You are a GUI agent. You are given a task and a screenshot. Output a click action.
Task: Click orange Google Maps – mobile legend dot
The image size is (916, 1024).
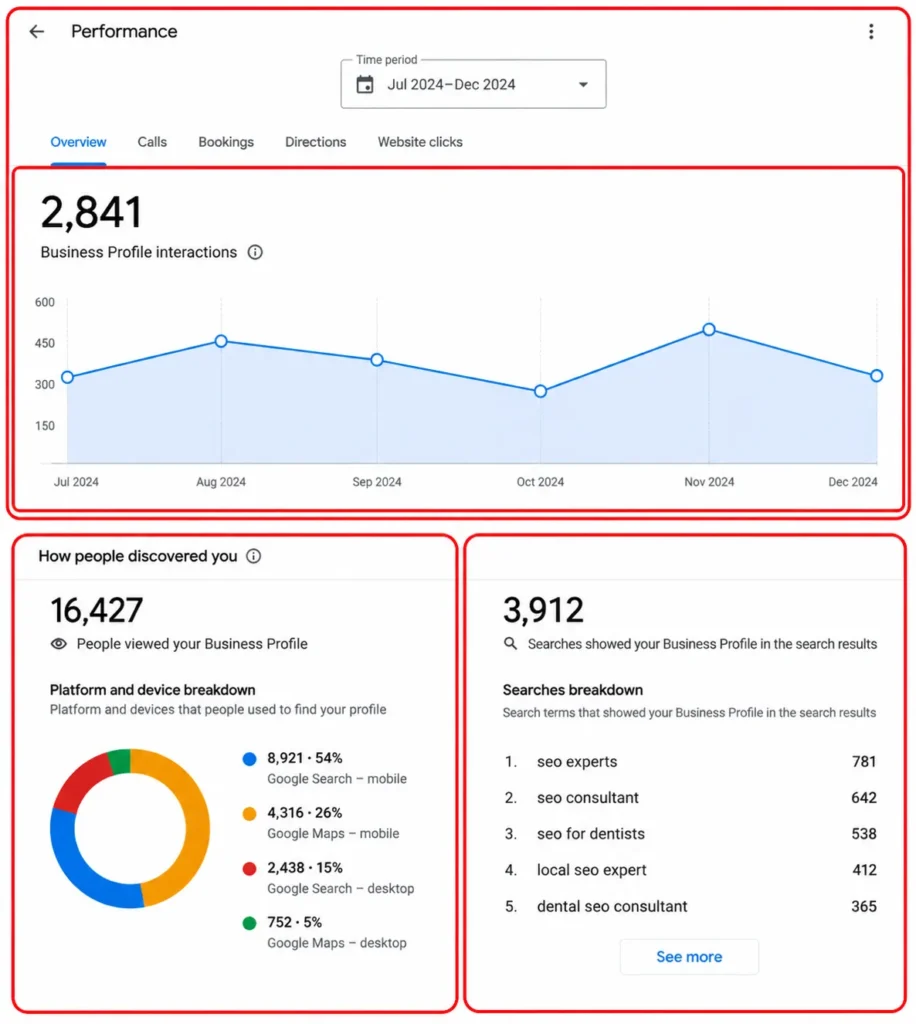[x=249, y=814]
